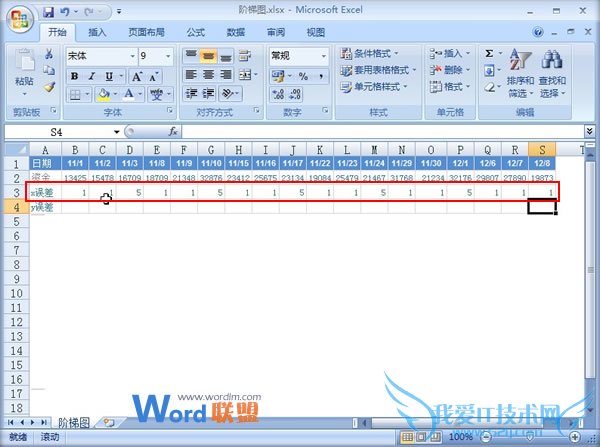Increase indent
The height and width of the screenshot is (447, 600).
coord(208,93)
